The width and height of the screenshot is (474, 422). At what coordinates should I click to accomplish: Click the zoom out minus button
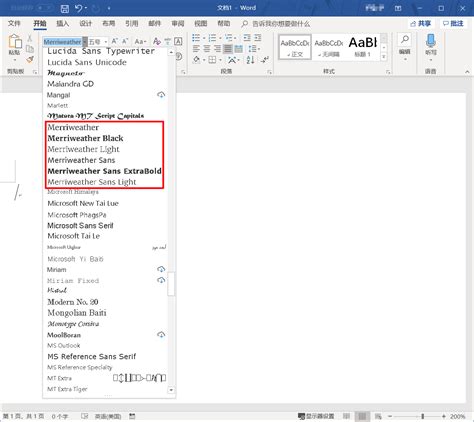(390, 416)
